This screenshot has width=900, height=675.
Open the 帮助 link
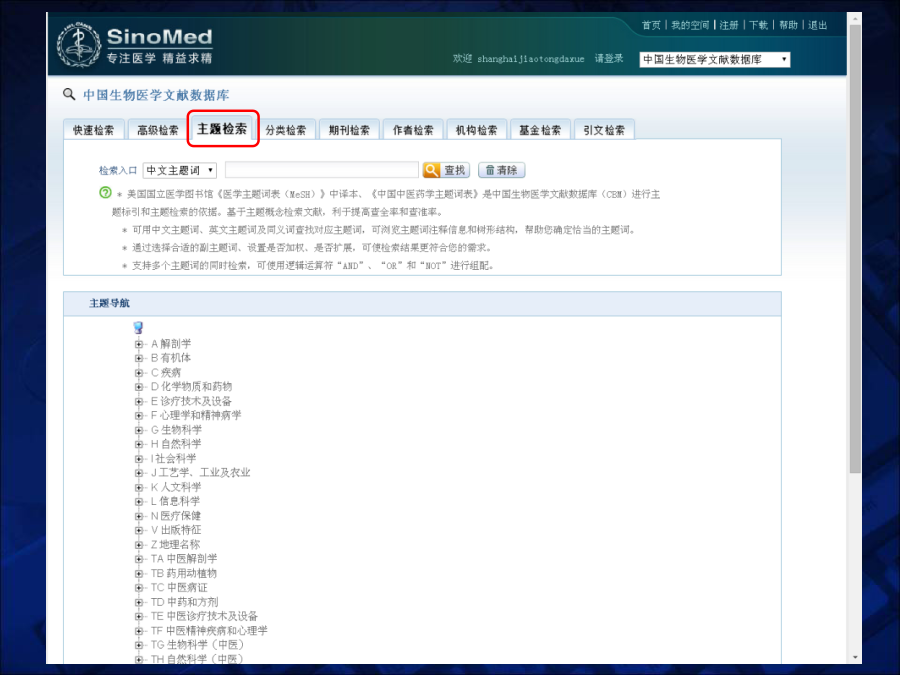[788, 25]
